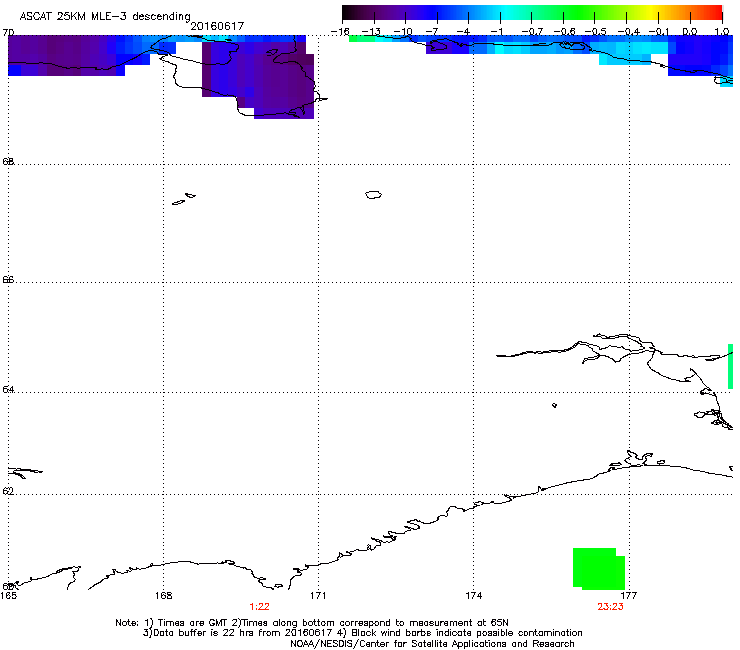This screenshot has height=650, width=740.
Task: Click colorbar tick label -4
Action: [463, 32]
